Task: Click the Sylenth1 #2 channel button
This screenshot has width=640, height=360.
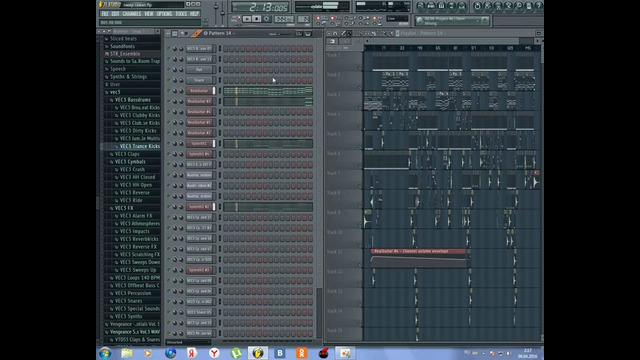Action: point(200,207)
